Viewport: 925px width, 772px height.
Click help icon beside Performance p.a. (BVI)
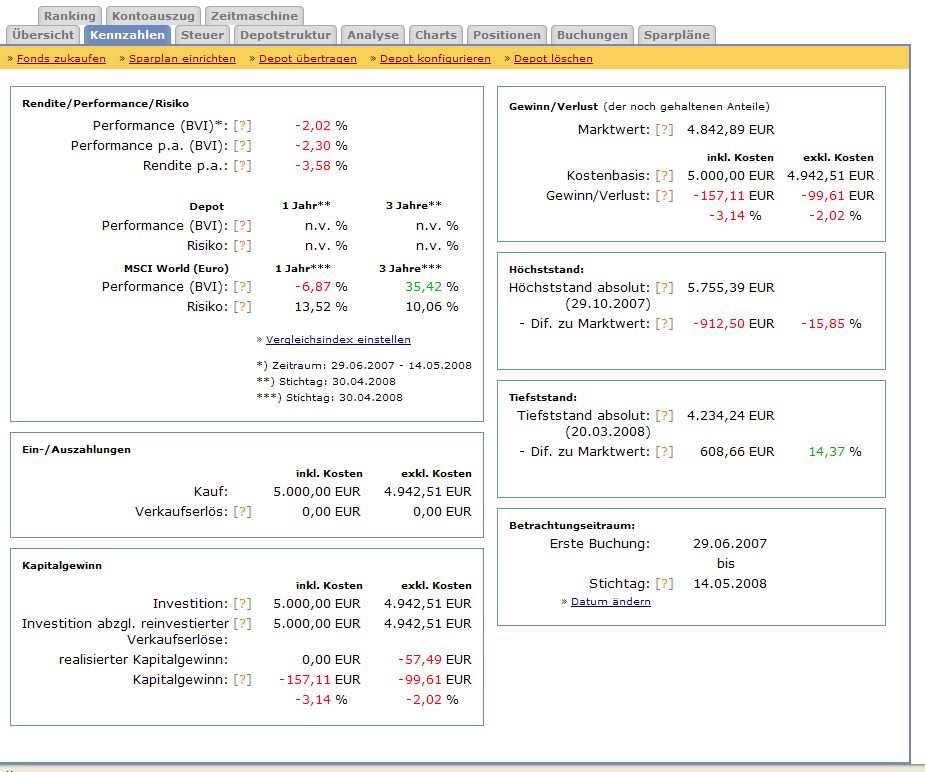tap(242, 146)
